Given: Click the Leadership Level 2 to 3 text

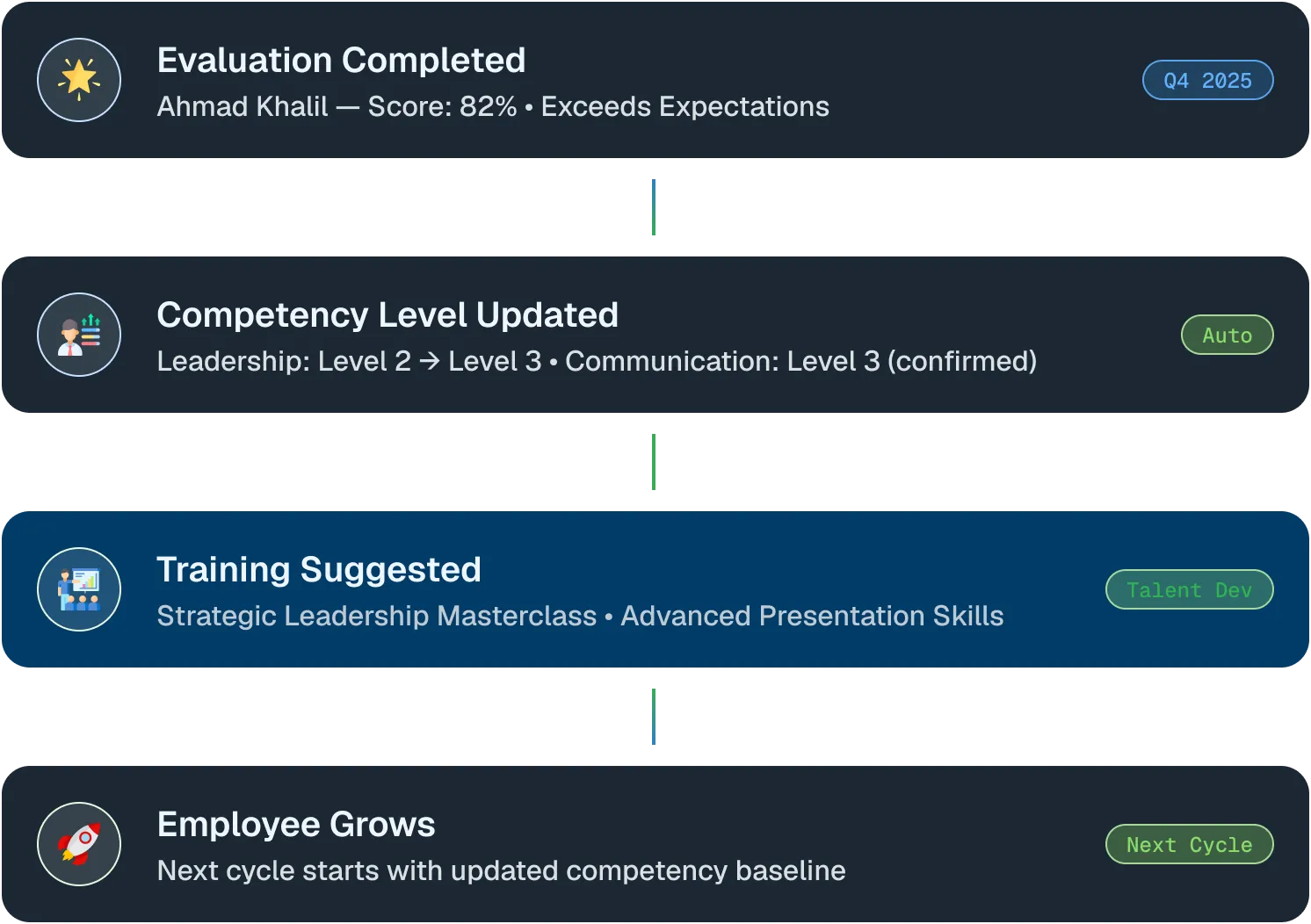Looking at the screenshot, I should pyautogui.click(x=349, y=361).
